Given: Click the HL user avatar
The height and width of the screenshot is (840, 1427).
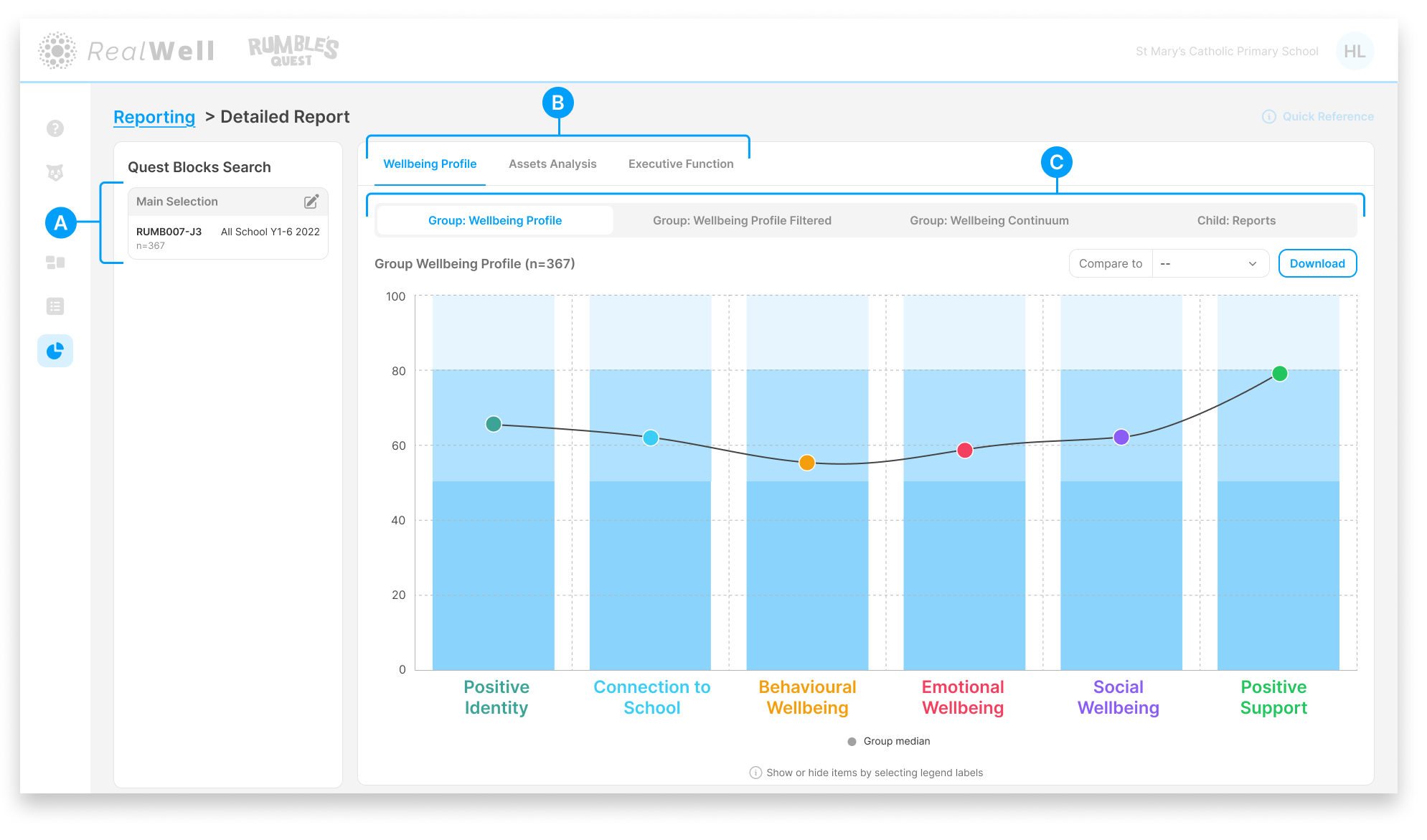Looking at the screenshot, I should pyautogui.click(x=1355, y=51).
